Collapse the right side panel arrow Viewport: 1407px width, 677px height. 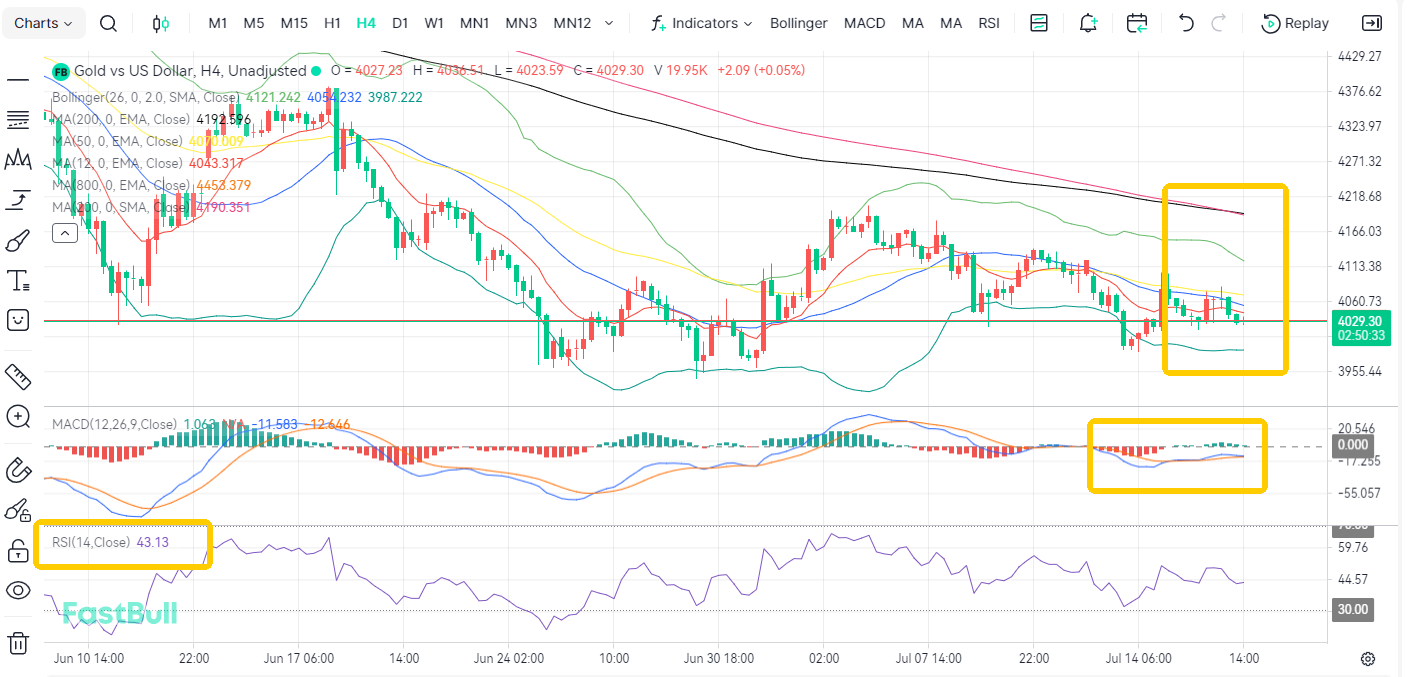coord(1373,23)
